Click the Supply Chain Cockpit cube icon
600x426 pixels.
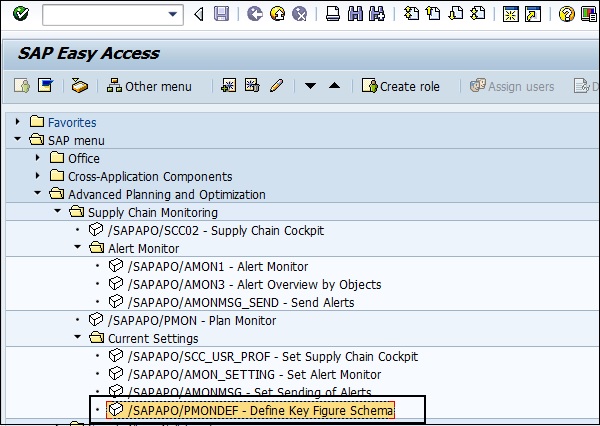pyautogui.click(x=96, y=229)
